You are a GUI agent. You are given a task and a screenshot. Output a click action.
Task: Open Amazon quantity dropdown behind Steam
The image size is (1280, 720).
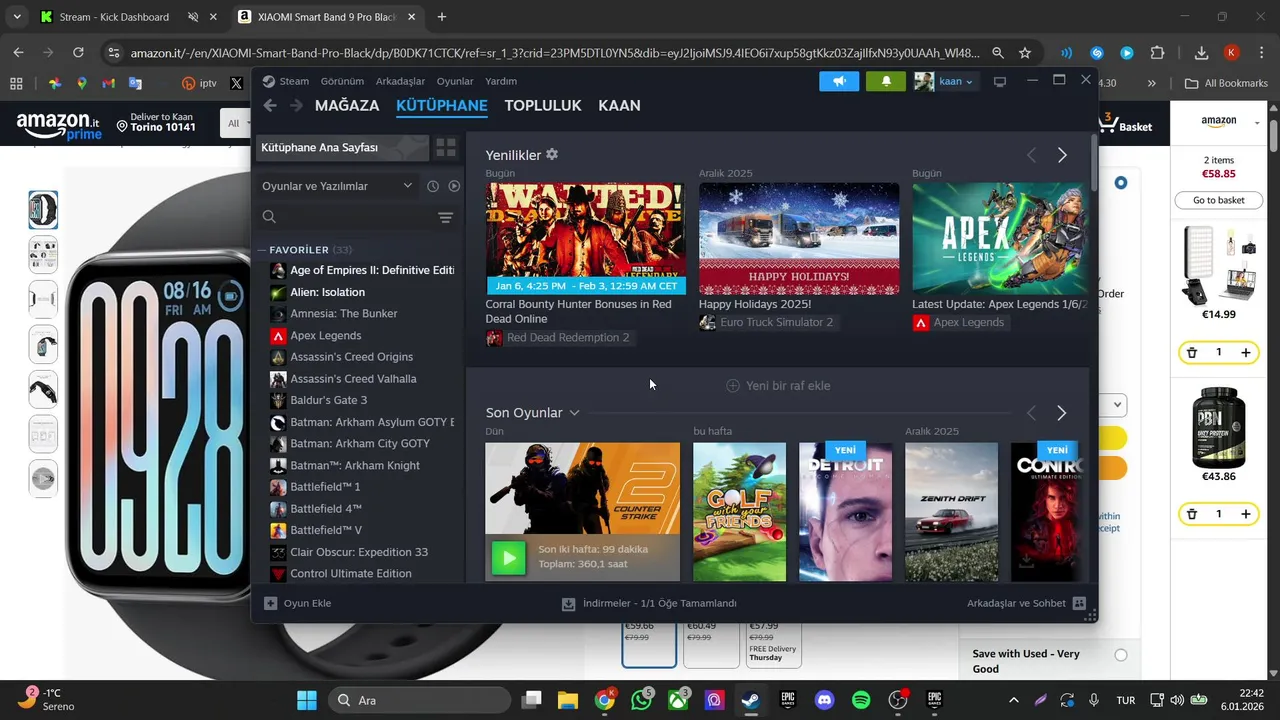(1113, 405)
